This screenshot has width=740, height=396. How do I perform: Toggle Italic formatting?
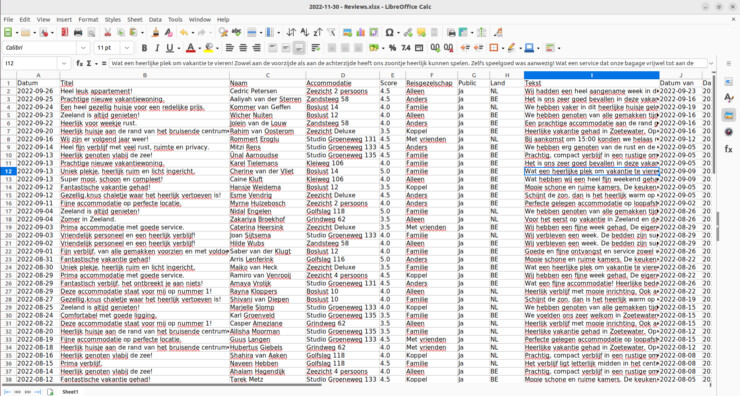pos(157,48)
